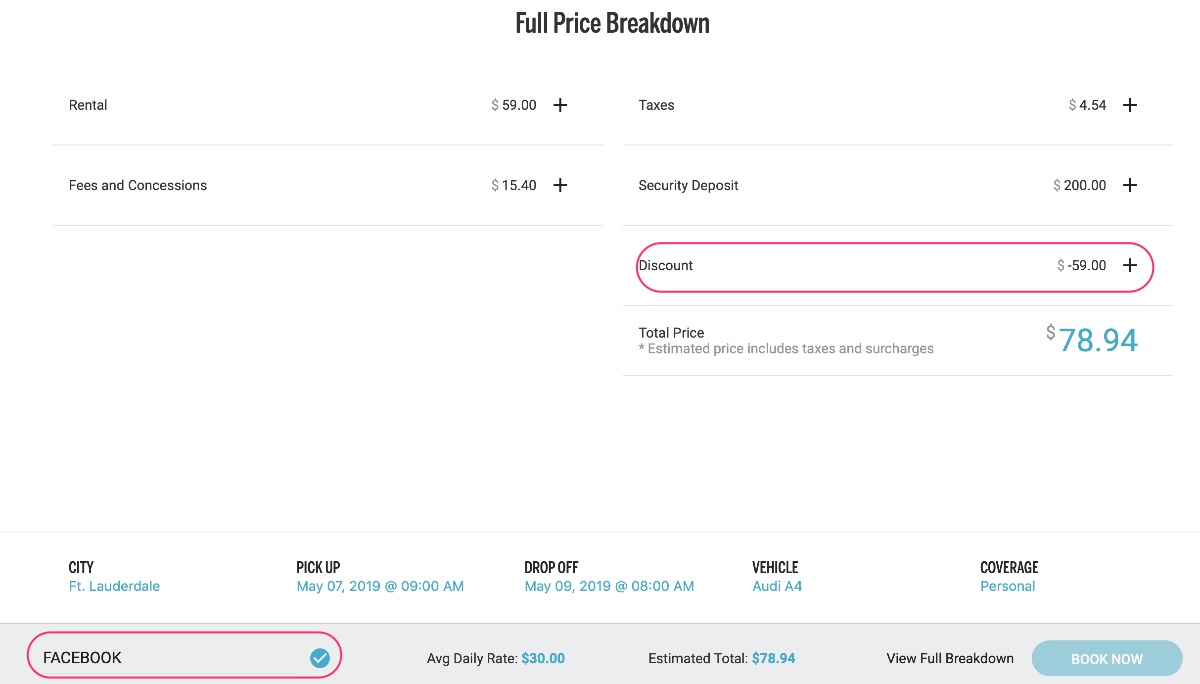Image resolution: width=1200 pixels, height=684 pixels.
Task: Change the Audi A4 vehicle selection
Action: (x=777, y=586)
